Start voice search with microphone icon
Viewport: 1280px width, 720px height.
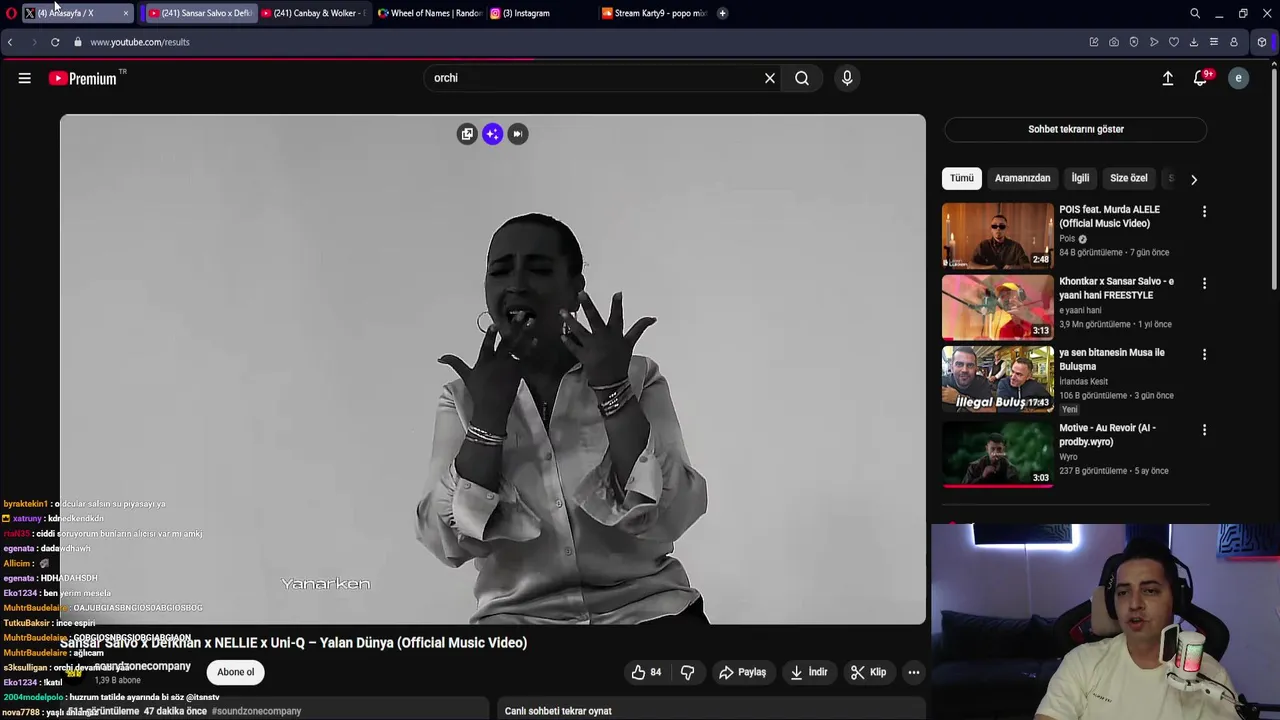click(847, 78)
